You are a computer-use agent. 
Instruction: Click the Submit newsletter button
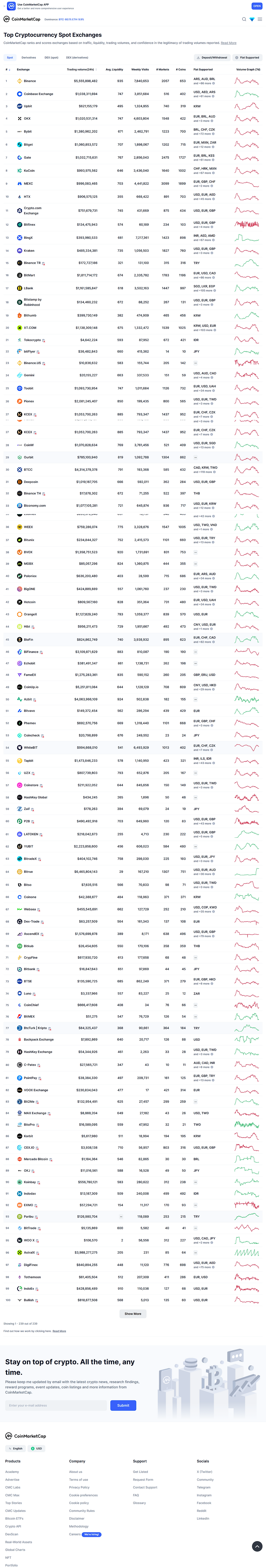(x=123, y=1405)
